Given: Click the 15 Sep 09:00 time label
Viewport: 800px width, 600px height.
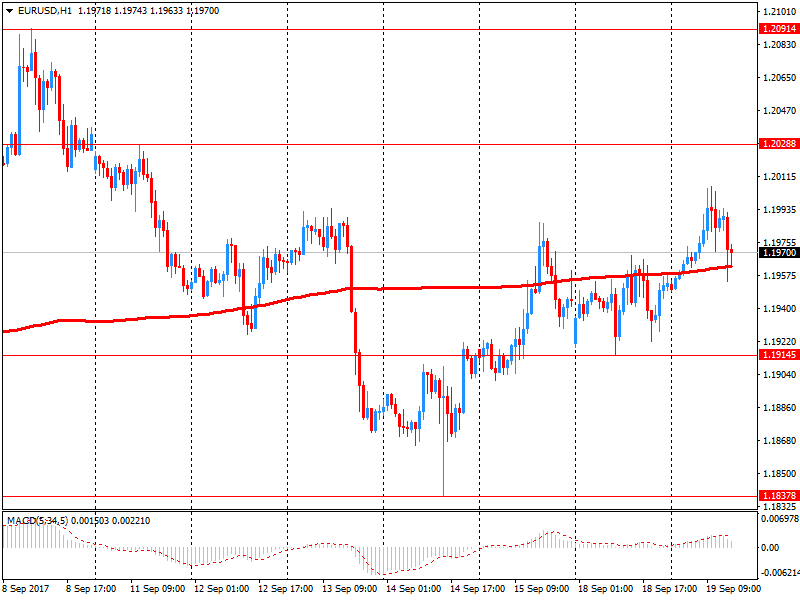Looking at the screenshot, I should point(541,589).
